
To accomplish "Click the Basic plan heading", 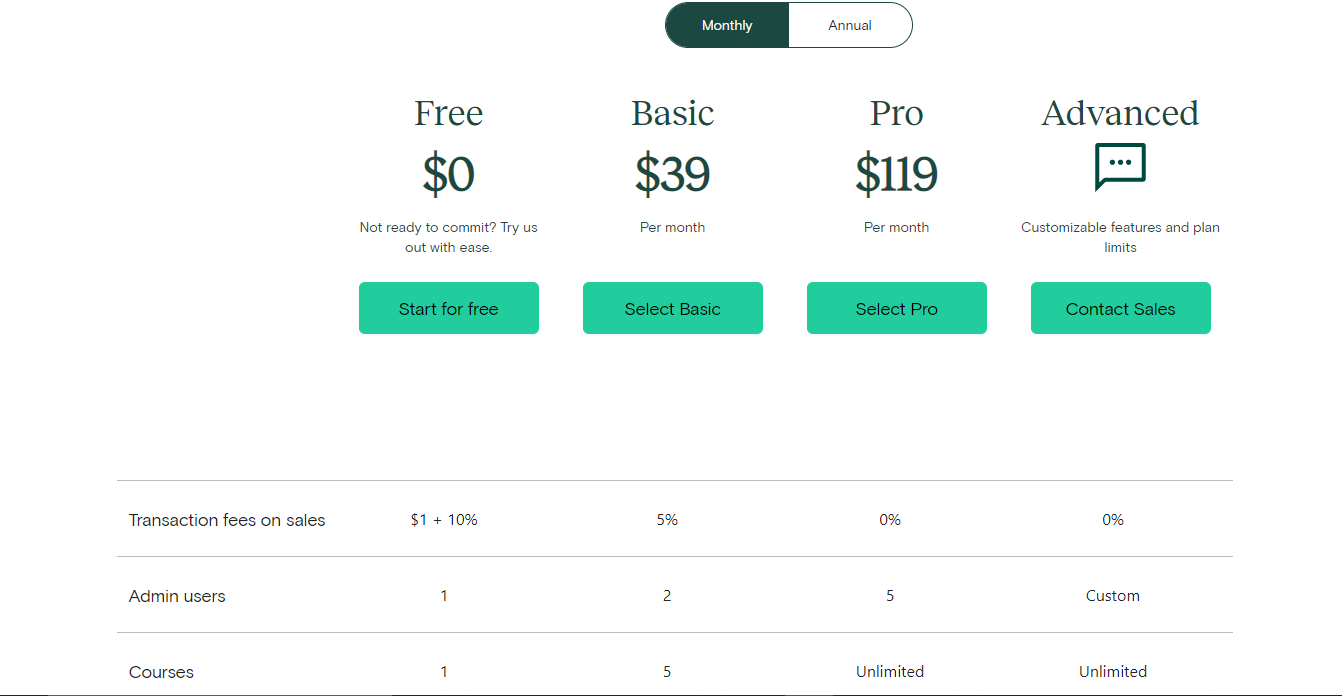I will coord(672,113).
